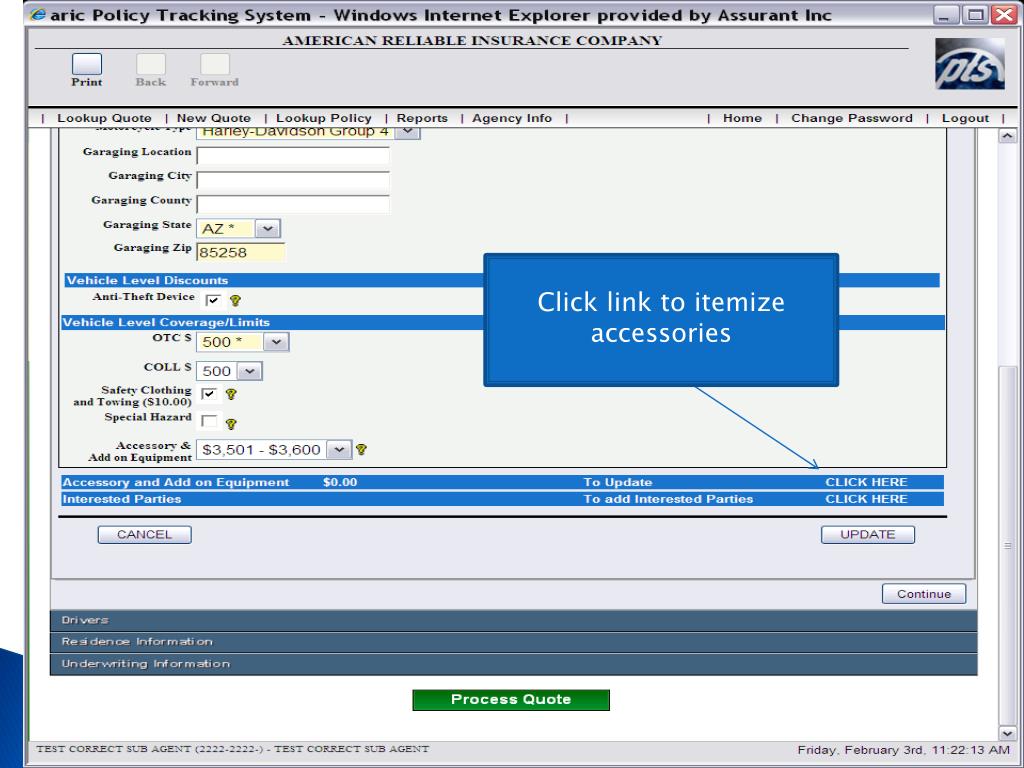Click CLICK HERE to update accessory equipment
Image resolution: width=1024 pixels, height=768 pixels.
click(x=867, y=482)
